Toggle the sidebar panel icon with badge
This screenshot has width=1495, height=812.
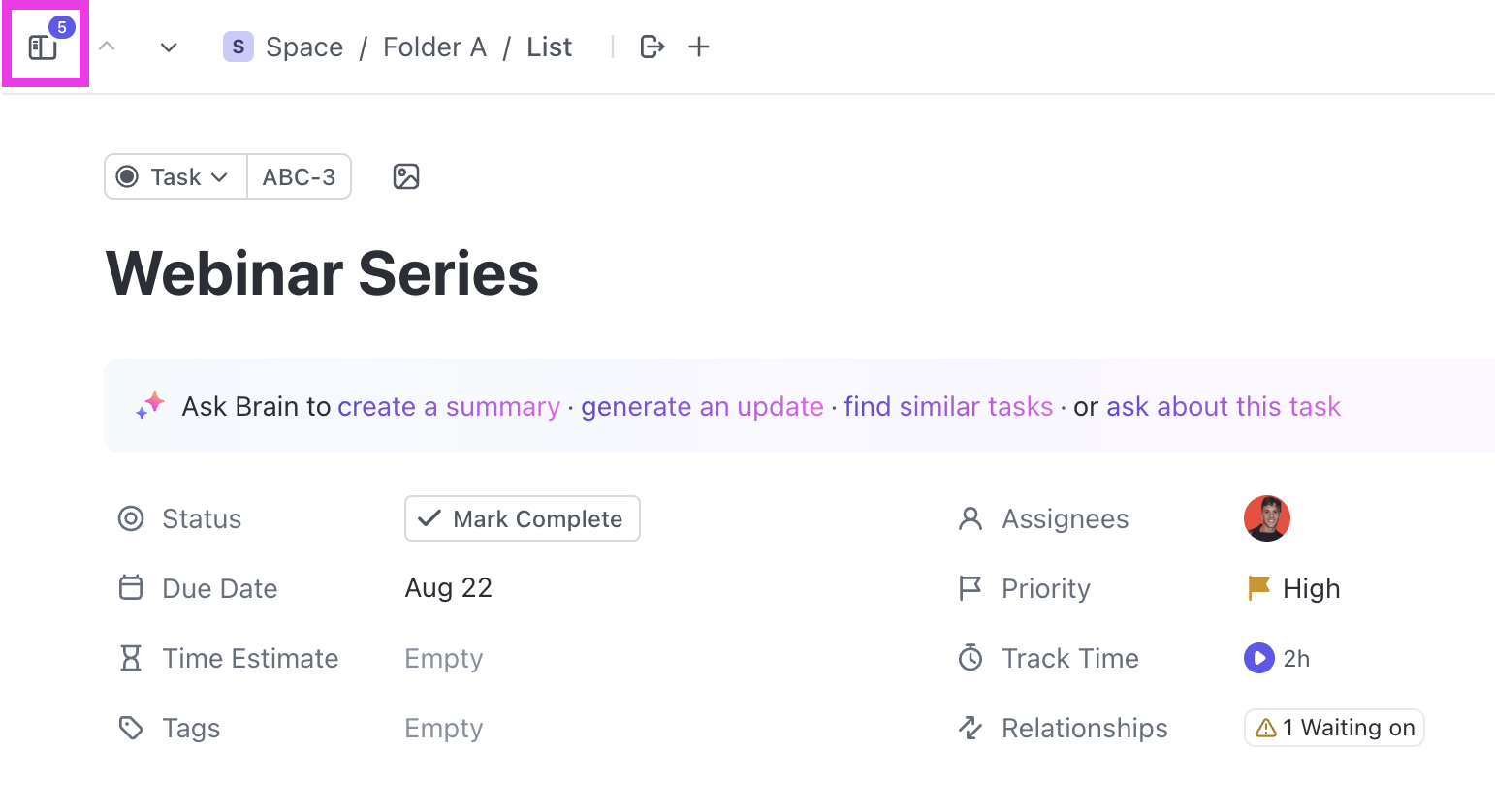click(44, 46)
